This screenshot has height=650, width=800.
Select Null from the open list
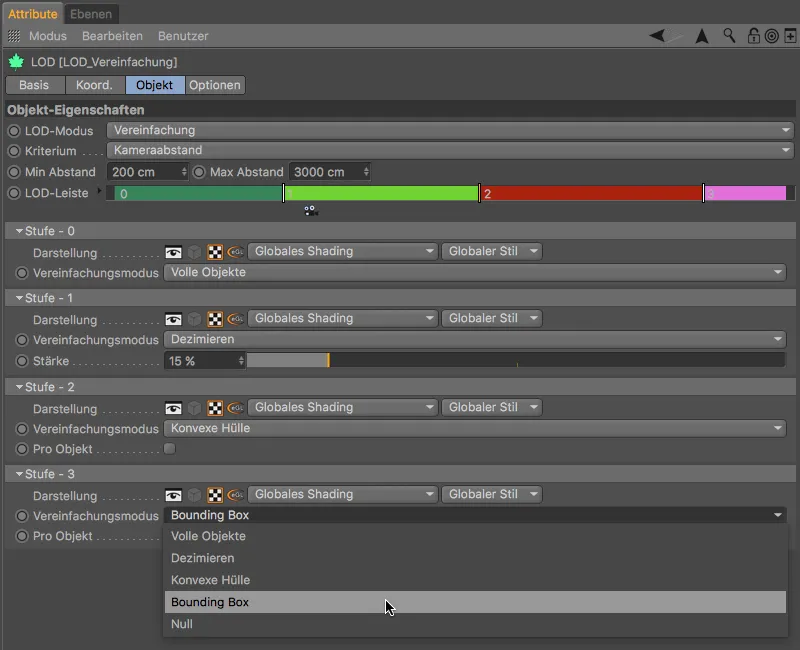tap(476, 623)
